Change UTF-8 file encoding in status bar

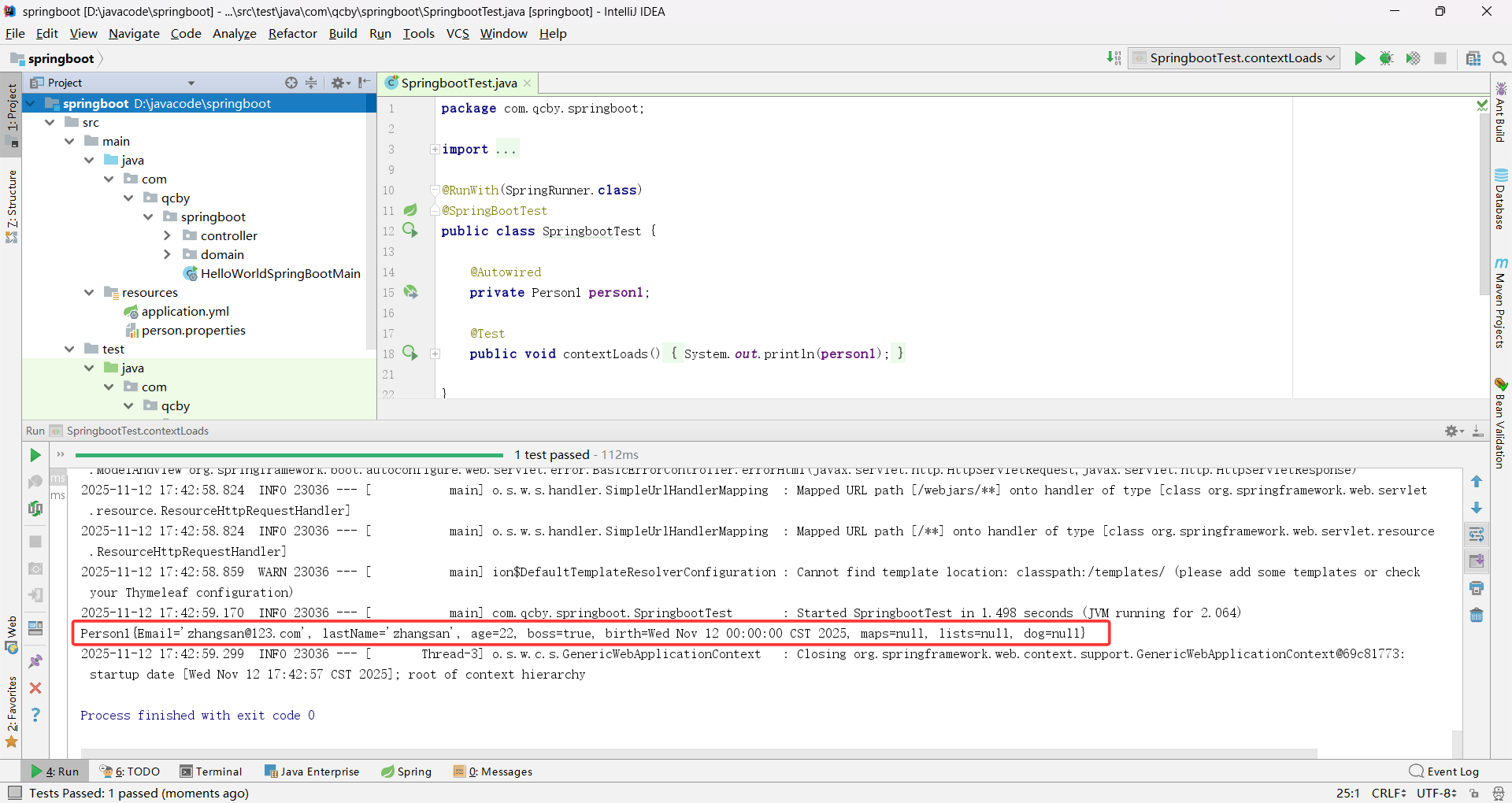1437,793
